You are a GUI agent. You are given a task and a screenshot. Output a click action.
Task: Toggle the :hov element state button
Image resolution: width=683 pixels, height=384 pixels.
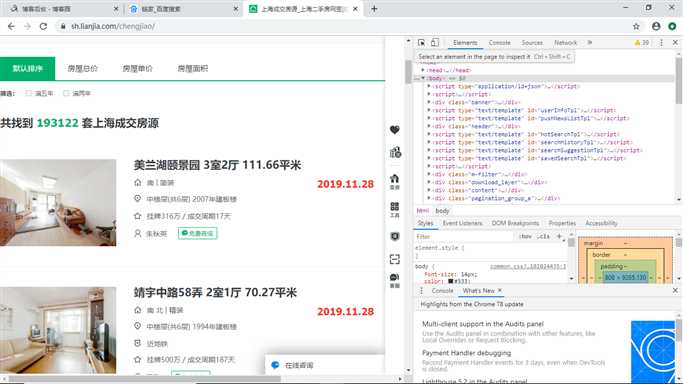coord(525,236)
